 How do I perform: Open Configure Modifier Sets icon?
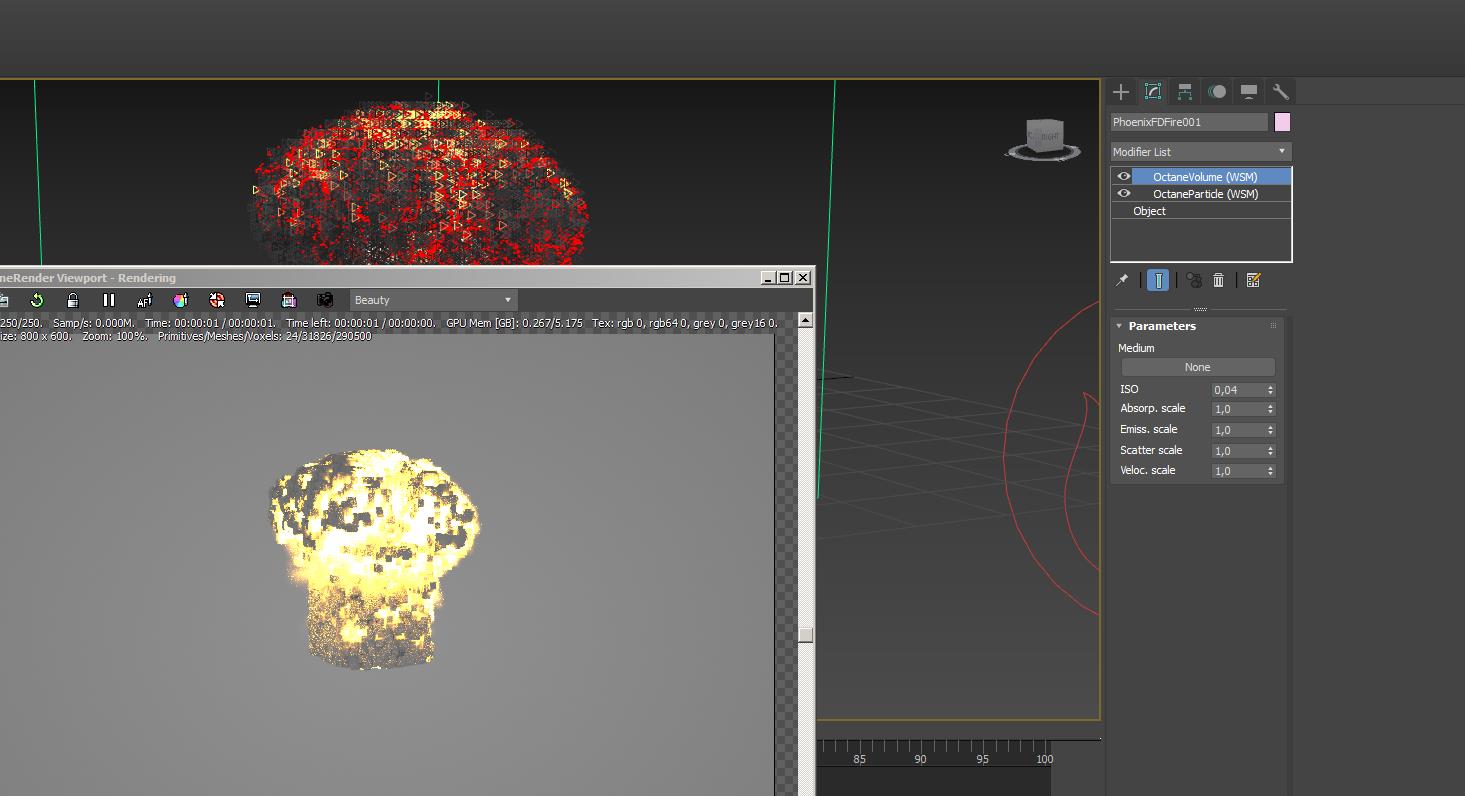coord(1253,280)
